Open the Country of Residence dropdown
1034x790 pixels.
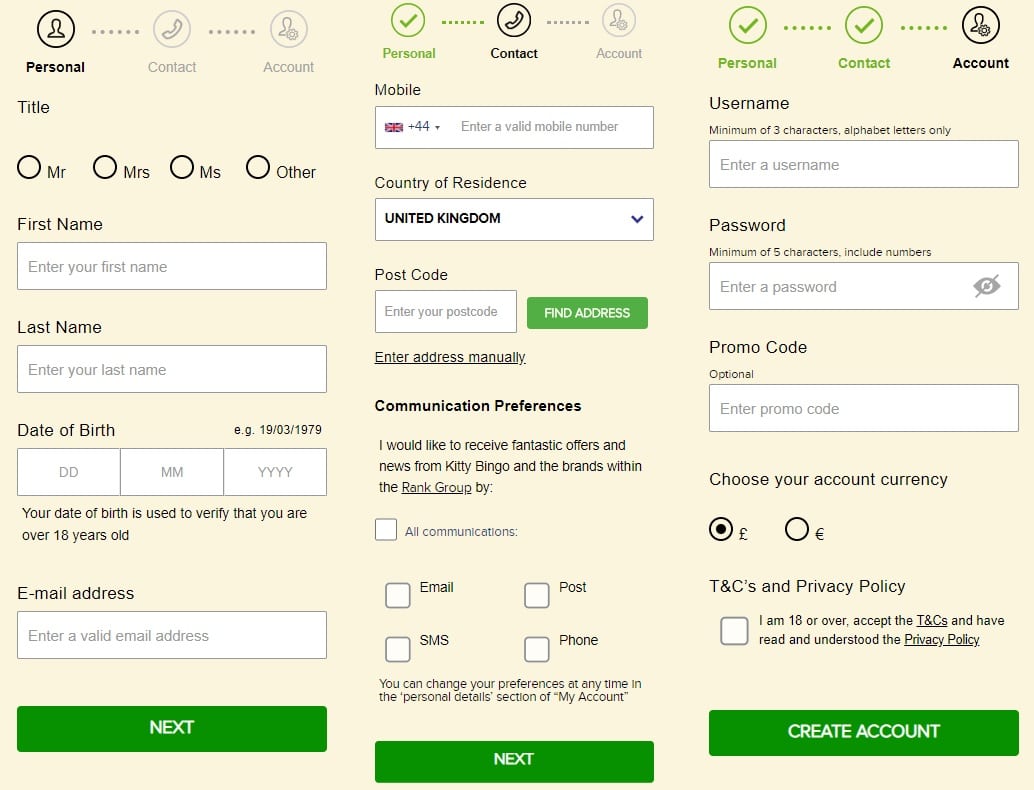pyautogui.click(x=514, y=219)
